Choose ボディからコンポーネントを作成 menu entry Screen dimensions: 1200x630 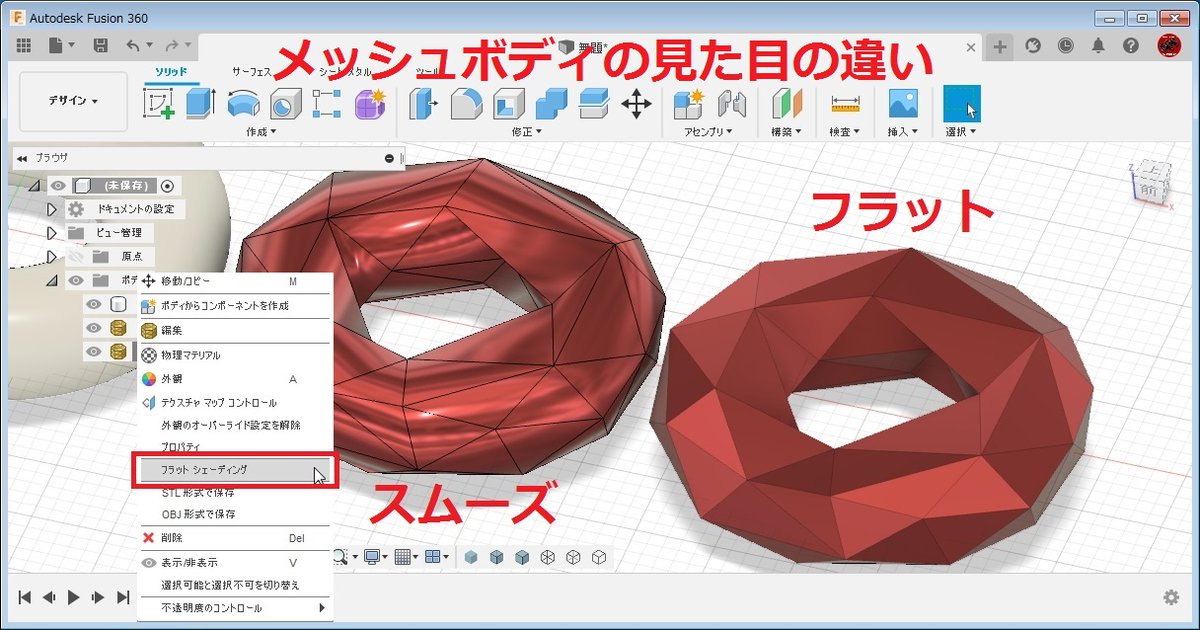[x=234, y=305]
